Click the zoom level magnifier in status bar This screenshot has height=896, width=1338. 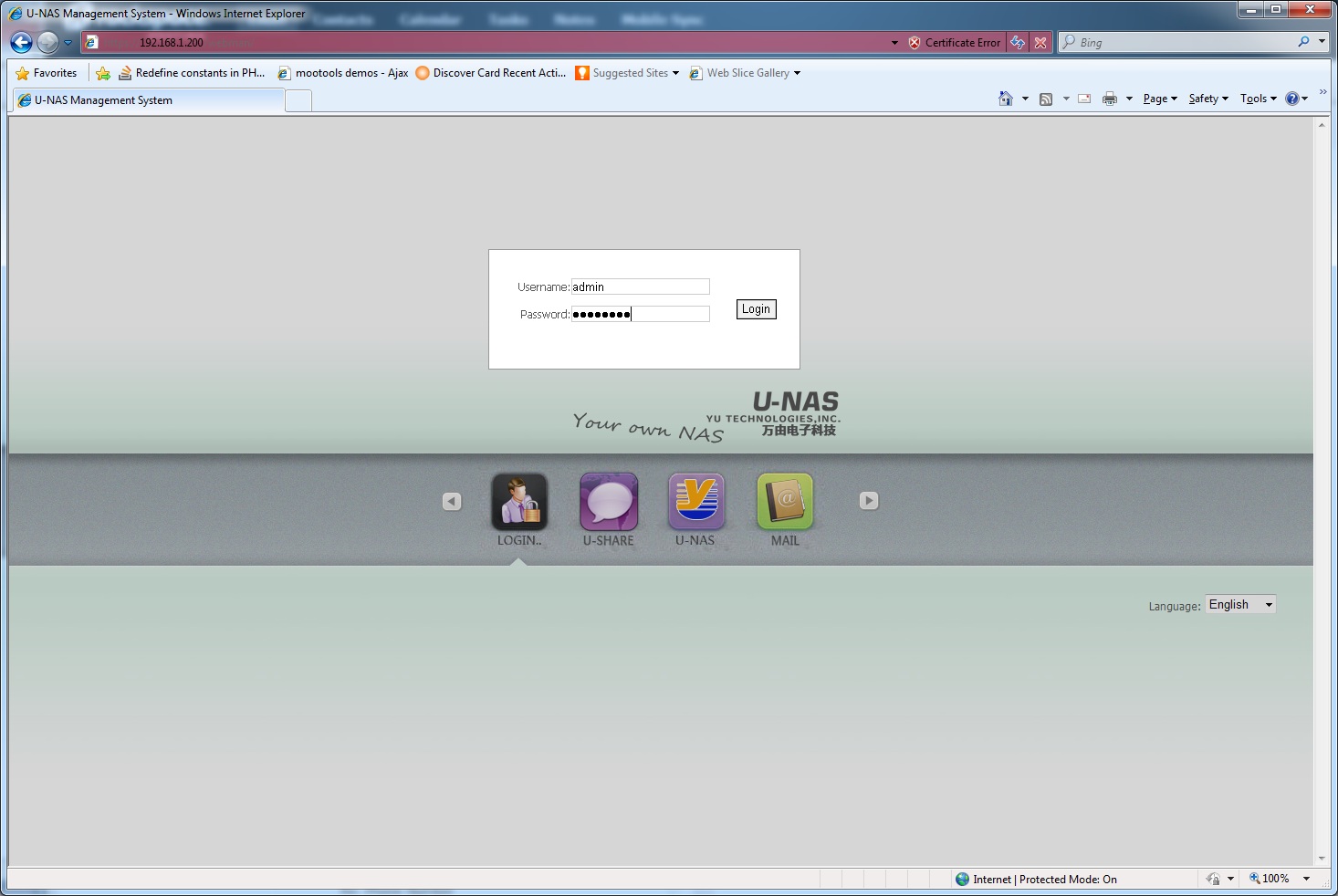[1255, 879]
